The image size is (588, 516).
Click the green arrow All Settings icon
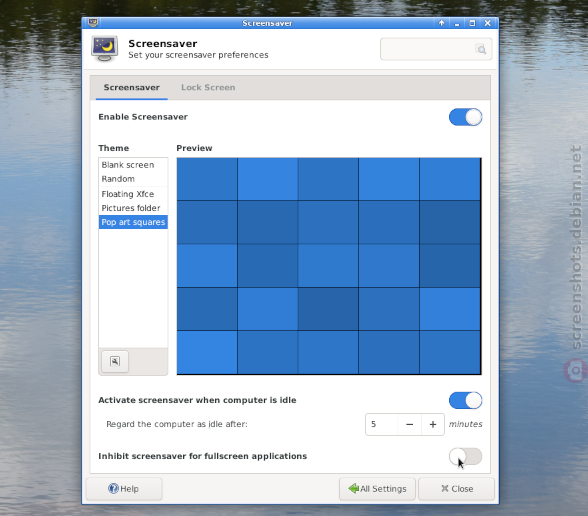[x=353, y=488]
